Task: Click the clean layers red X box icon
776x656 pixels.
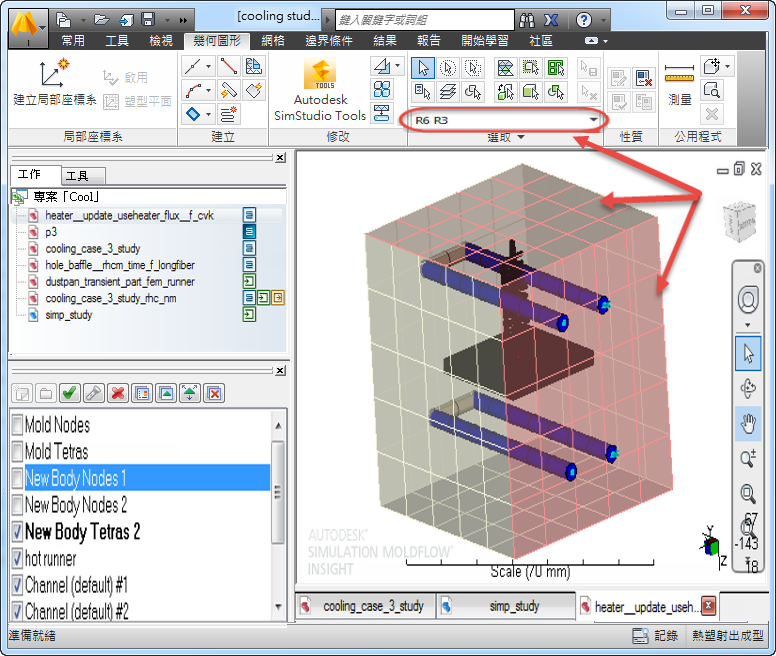Action: (214, 393)
